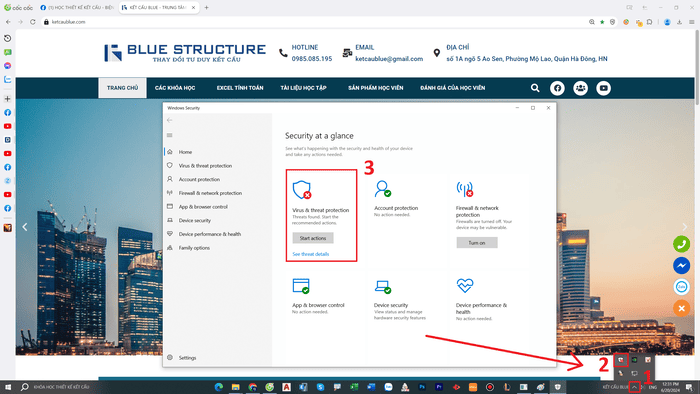Click the Windows Security back arrow
This screenshot has height=394, width=700.
pos(170,120)
